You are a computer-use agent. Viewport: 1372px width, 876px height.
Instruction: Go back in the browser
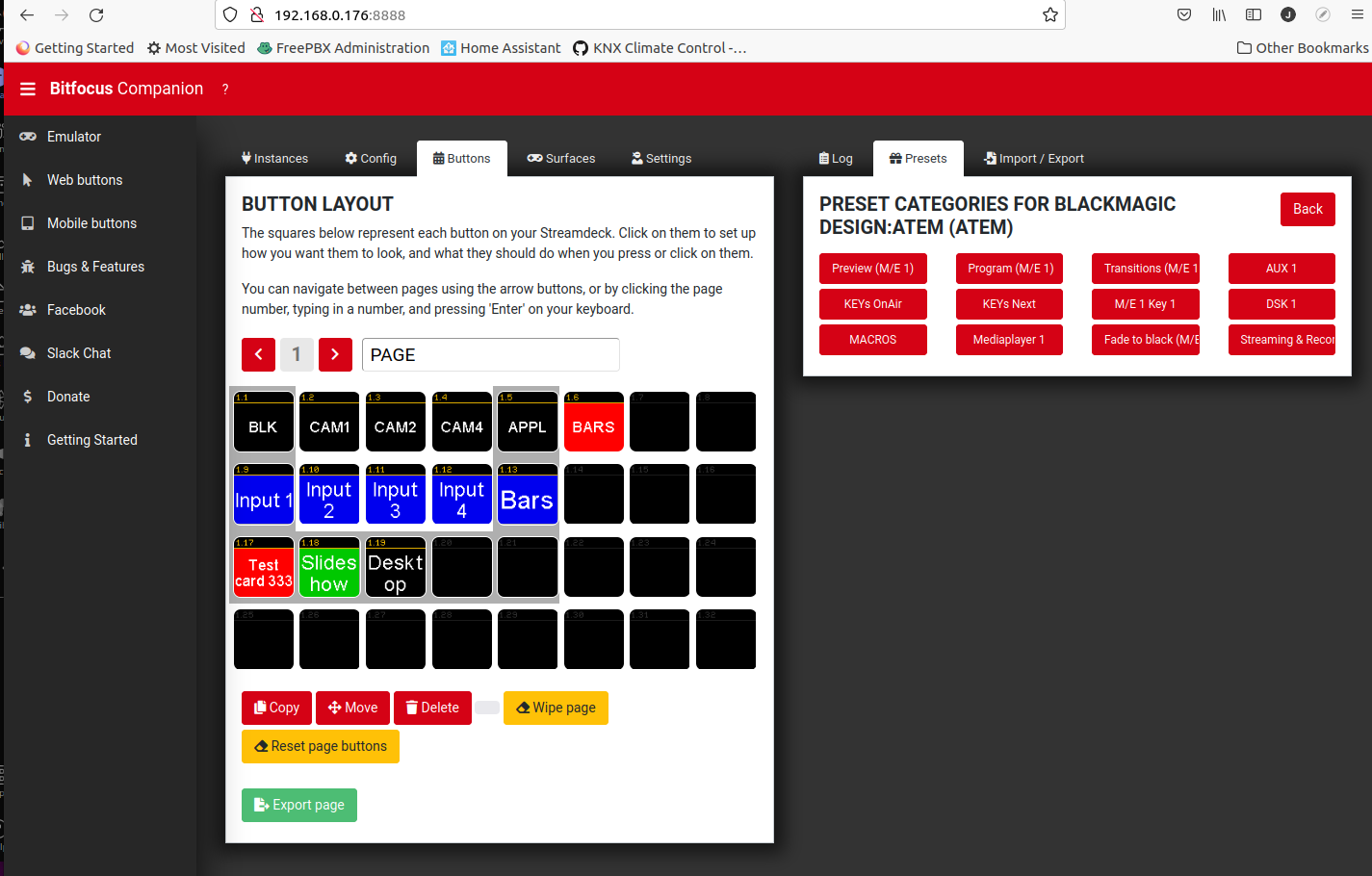(x=27, y=15)
